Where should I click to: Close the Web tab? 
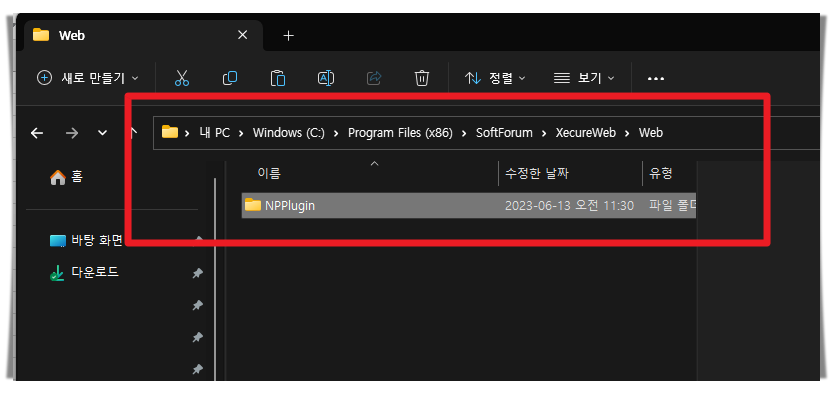point(242,35)
